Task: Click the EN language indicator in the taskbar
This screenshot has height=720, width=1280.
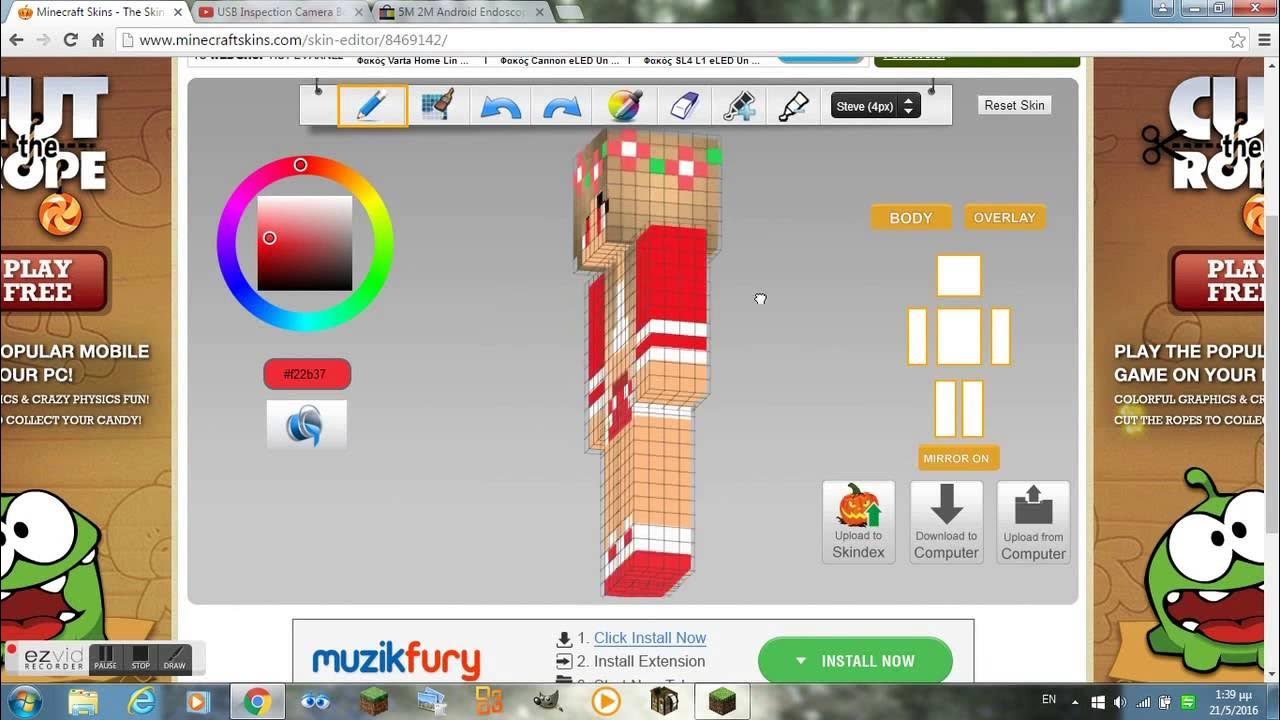Action: tap(1049, 700)
